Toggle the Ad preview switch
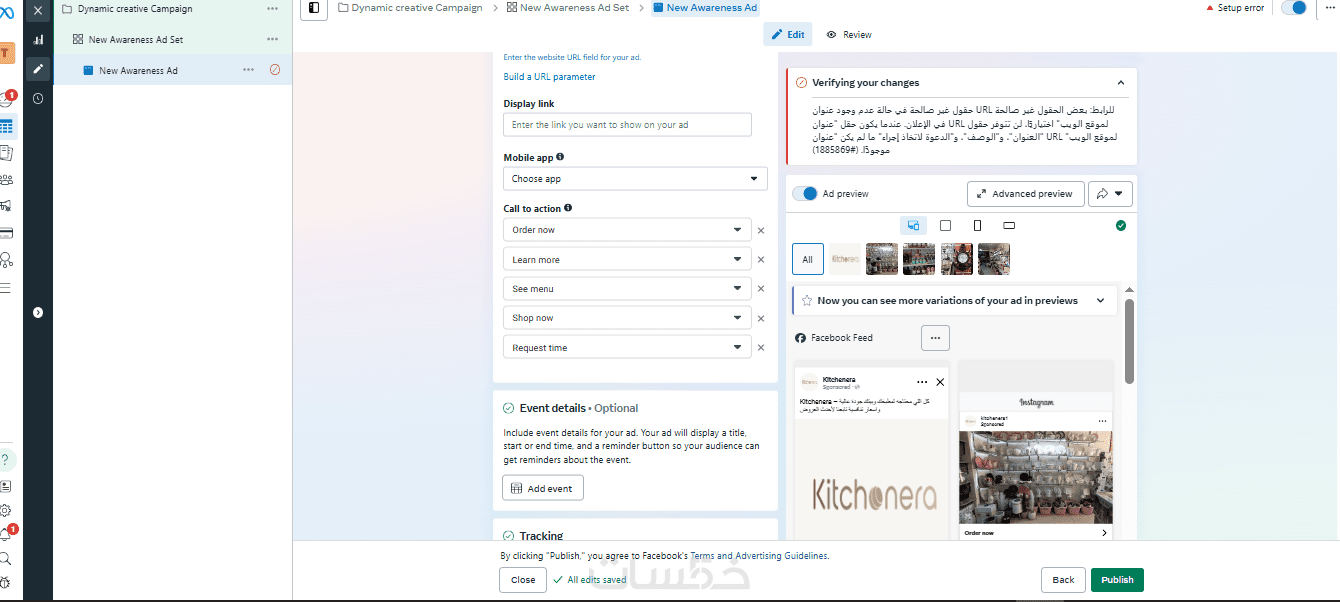Image resolution: width=1340 pixels, height=602 pixels. (805, 194)
